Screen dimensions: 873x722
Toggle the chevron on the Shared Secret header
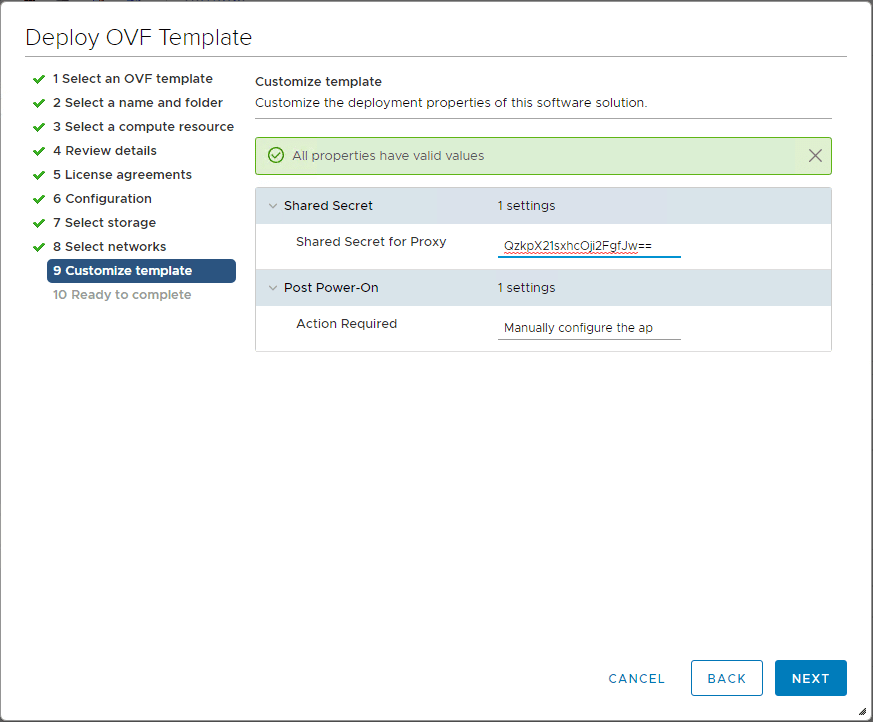coord(273,206)
